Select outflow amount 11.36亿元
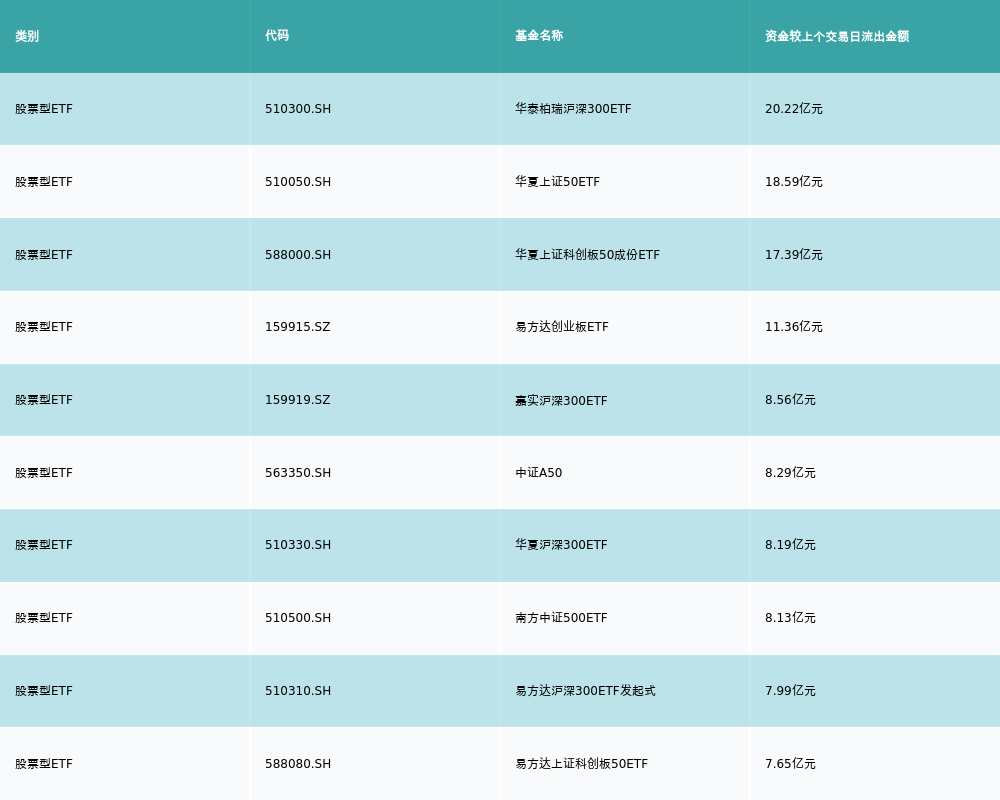The width and height of the screenshot is (1000, 800). click(x=793, y=327)
